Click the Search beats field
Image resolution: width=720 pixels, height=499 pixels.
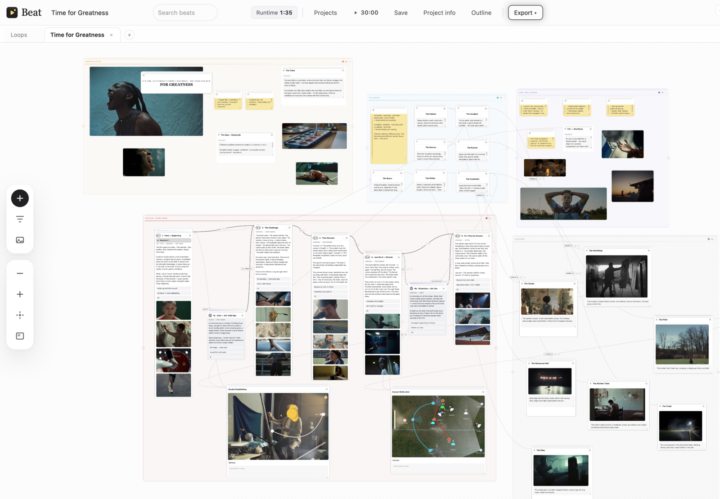[185, 13]
